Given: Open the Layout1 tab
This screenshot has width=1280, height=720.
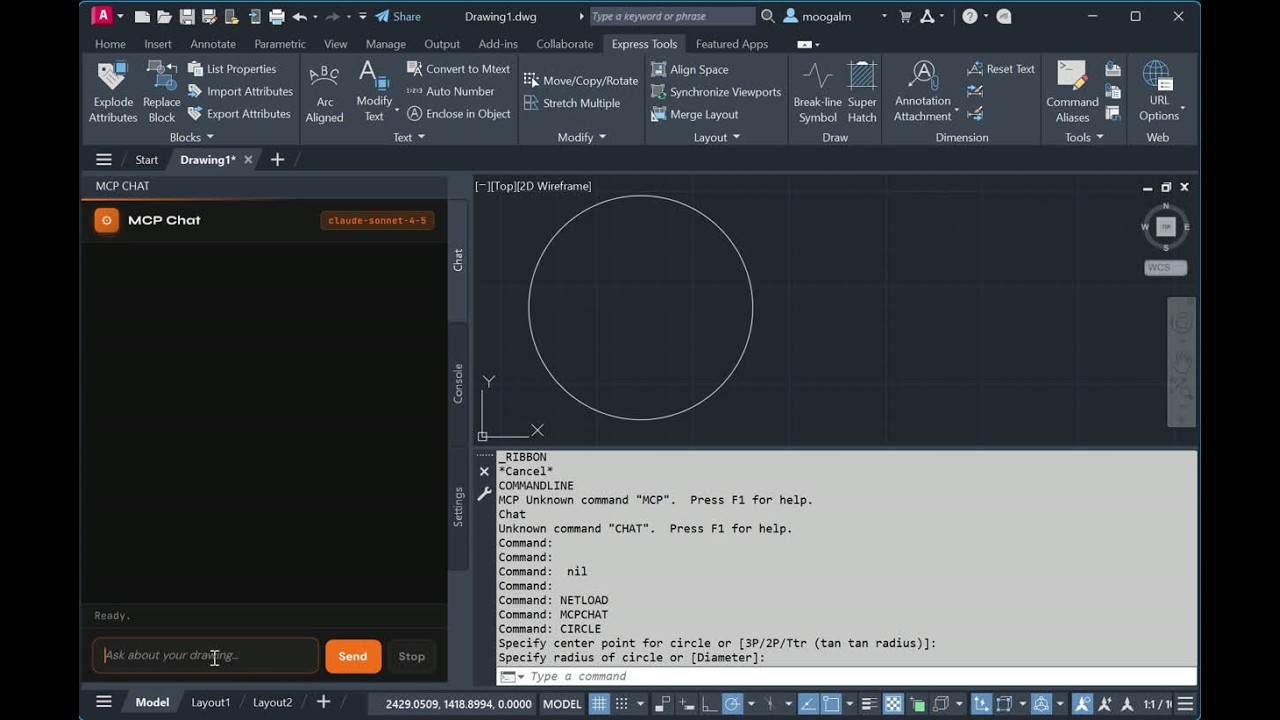Looking at the screenshot, I should [210, 702].
